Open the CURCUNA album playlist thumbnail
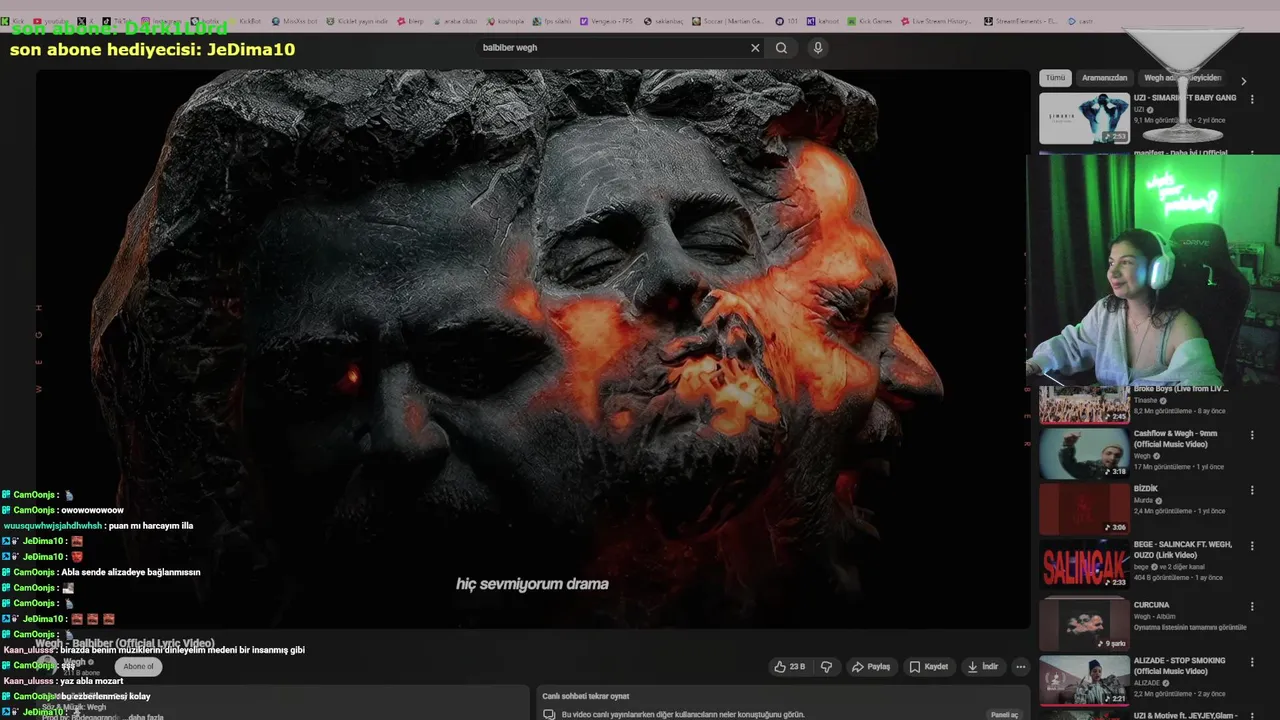Image resolution: width=1280 pixels, height=720 pixels. click(x=1084, y=624)
